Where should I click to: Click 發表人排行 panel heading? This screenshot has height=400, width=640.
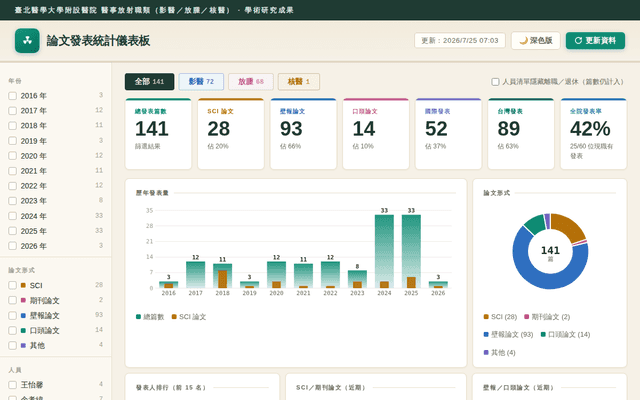pyautogui.click(x=171, y=388)
